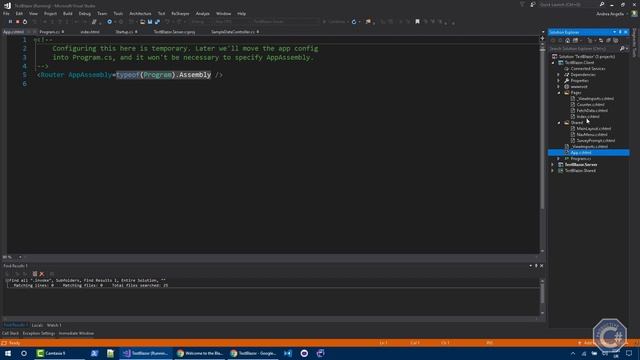Image resolution: width=640 pixels, height=360 pixels.
Task: Select Index.cshtml under Pages
Action: click(588, 117)
